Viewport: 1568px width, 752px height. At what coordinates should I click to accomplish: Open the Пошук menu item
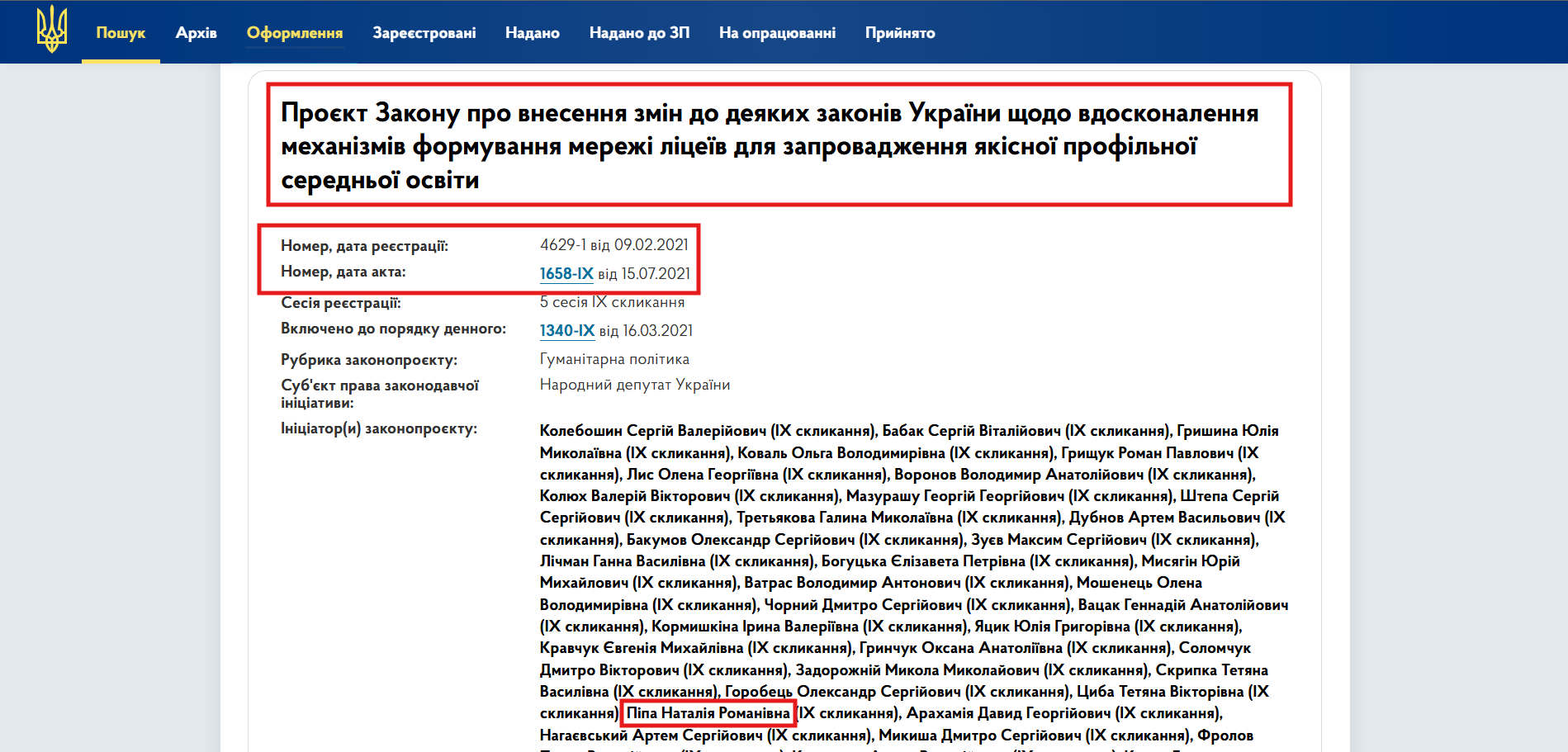point(121,33)
